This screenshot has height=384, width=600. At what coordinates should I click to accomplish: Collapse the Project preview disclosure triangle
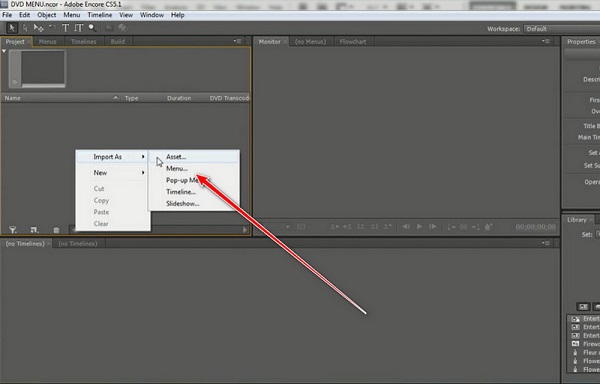4,51
